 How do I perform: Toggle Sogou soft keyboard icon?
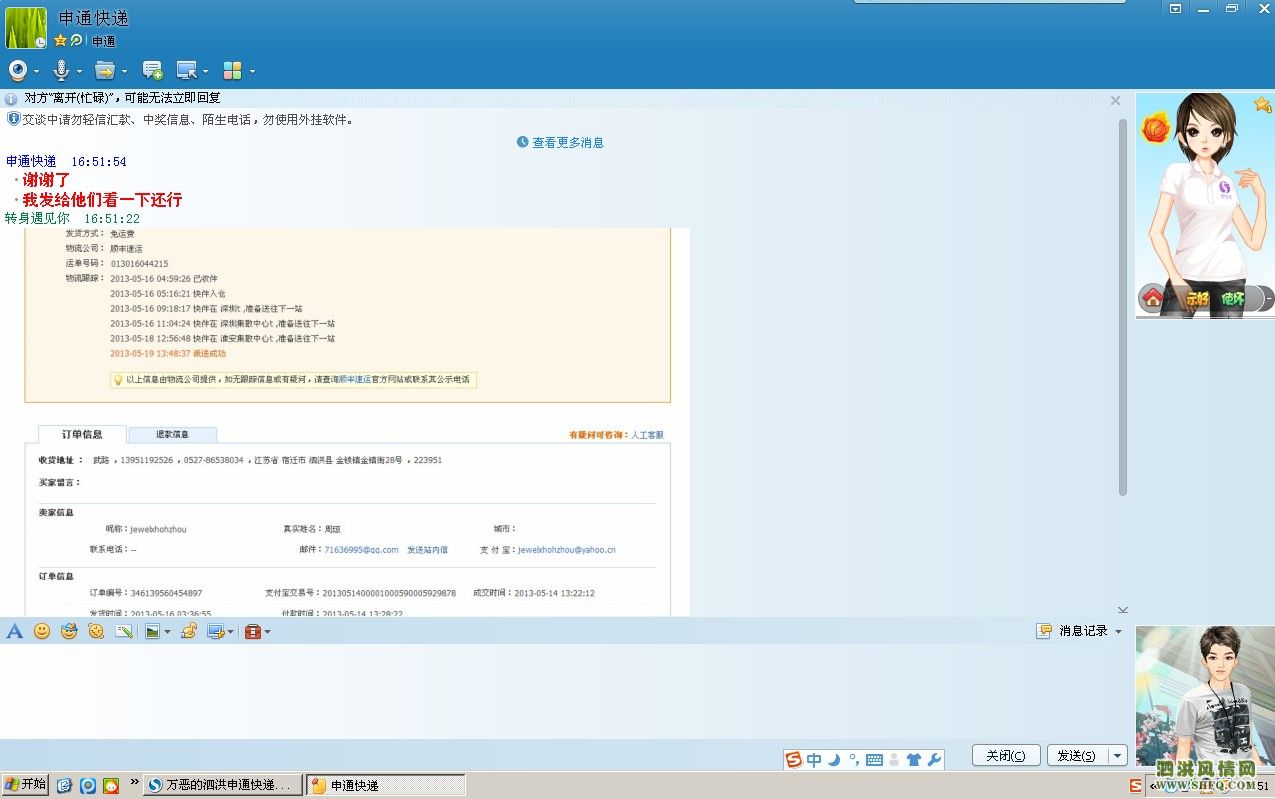click(874, 760)
